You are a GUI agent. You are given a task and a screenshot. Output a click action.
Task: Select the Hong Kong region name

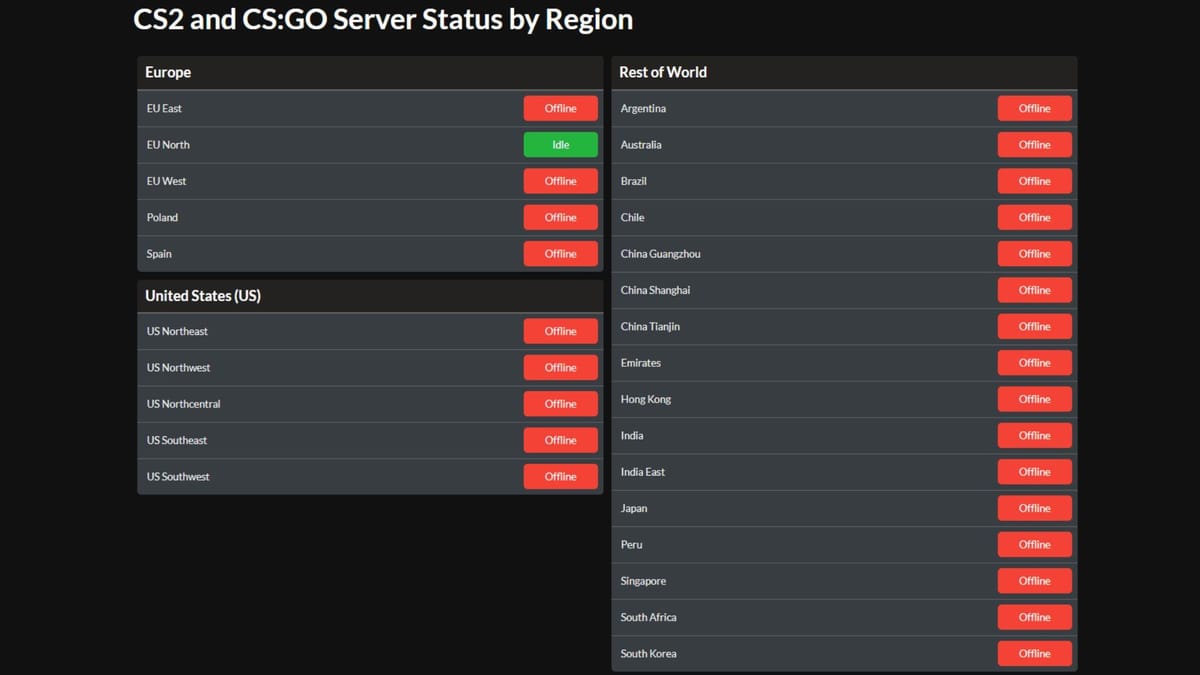(646, 399)
